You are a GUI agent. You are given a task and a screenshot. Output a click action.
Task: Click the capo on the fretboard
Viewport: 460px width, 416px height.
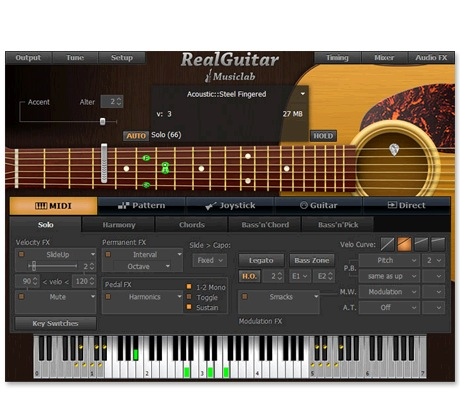[104, 163]
